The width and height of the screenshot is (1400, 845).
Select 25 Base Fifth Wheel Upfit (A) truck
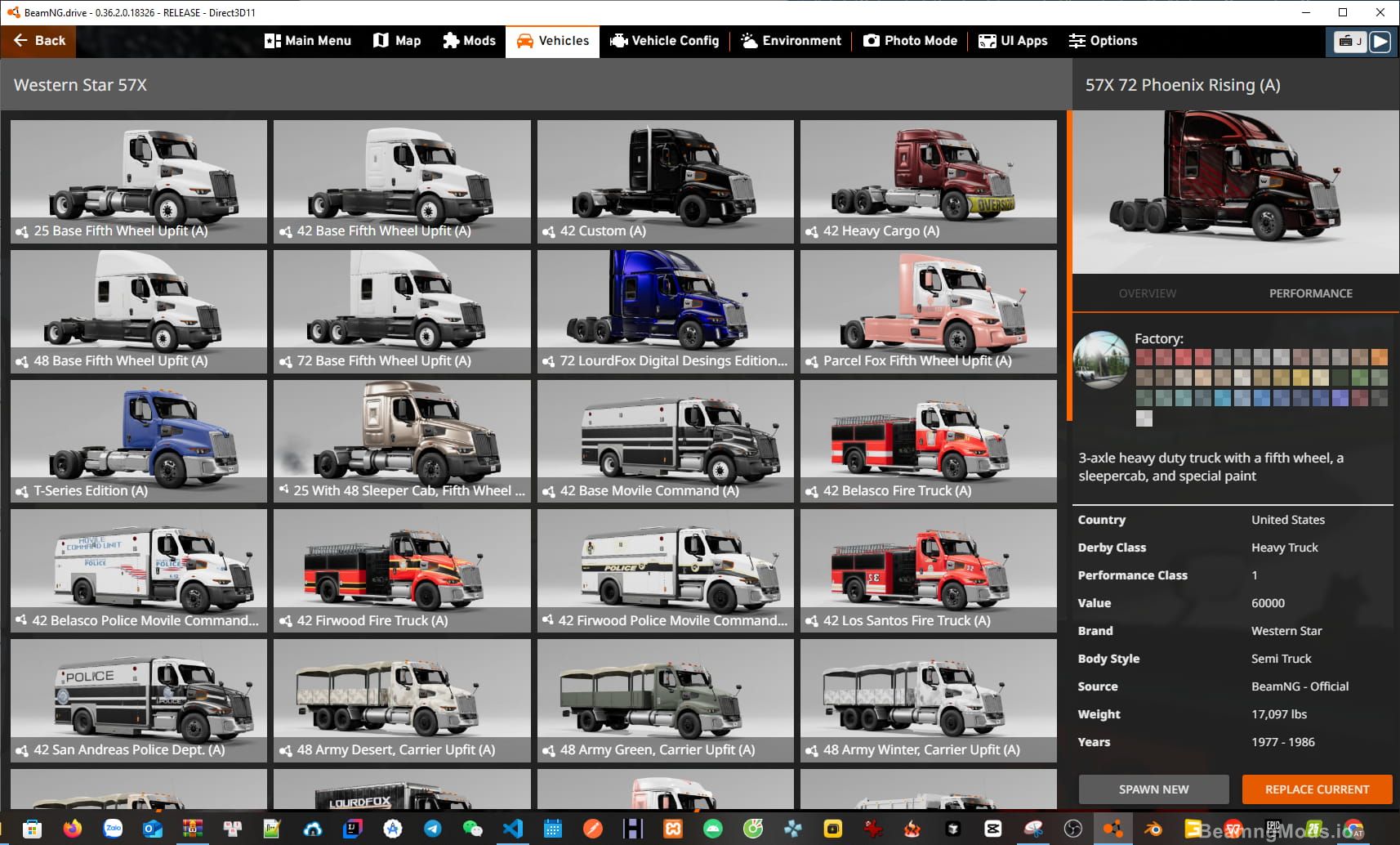(x=139, y=181)
